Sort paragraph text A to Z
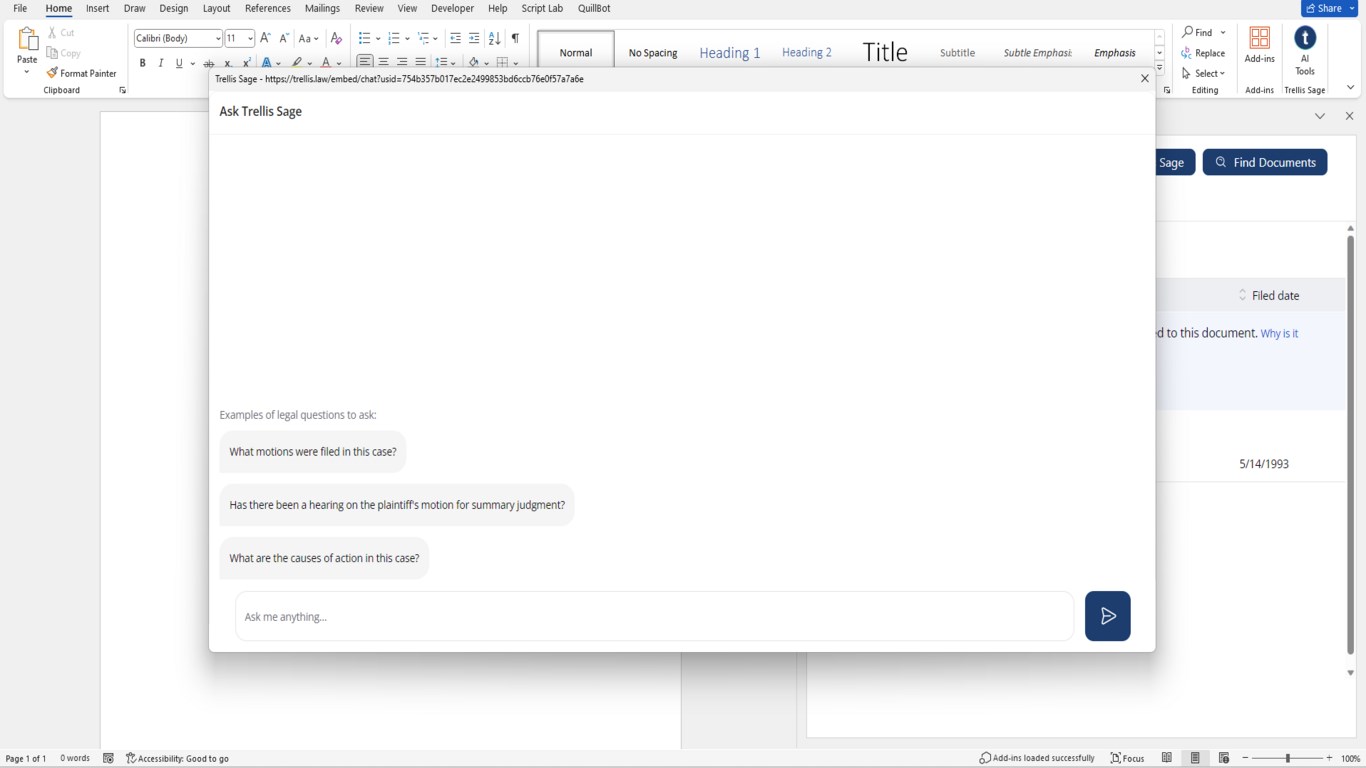 point(494,38)
